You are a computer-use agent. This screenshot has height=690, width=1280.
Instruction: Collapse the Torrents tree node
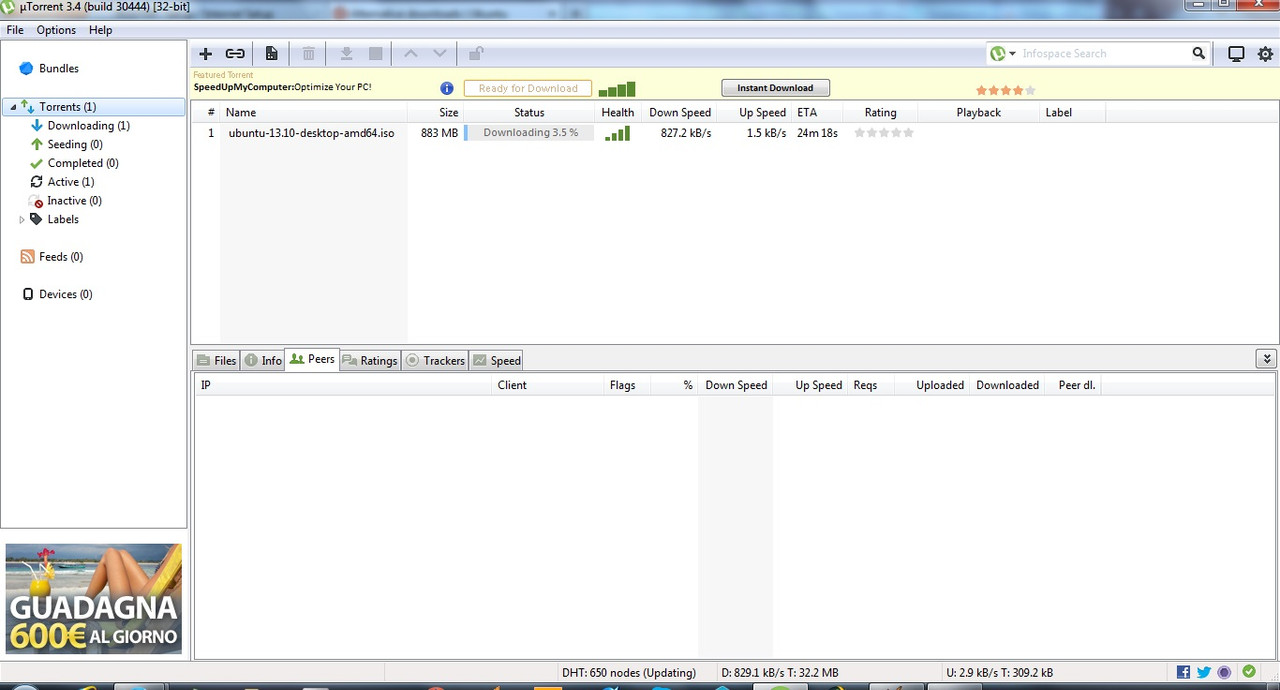click(x=13, y=107)
